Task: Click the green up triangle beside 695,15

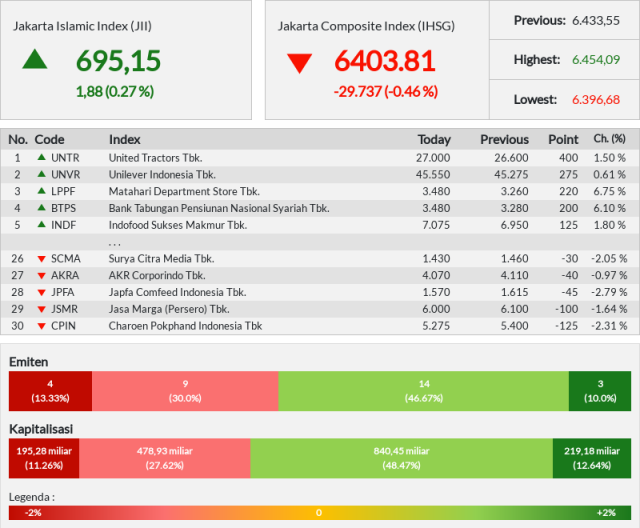Action: pyautogui.click(x=35, y=59)
